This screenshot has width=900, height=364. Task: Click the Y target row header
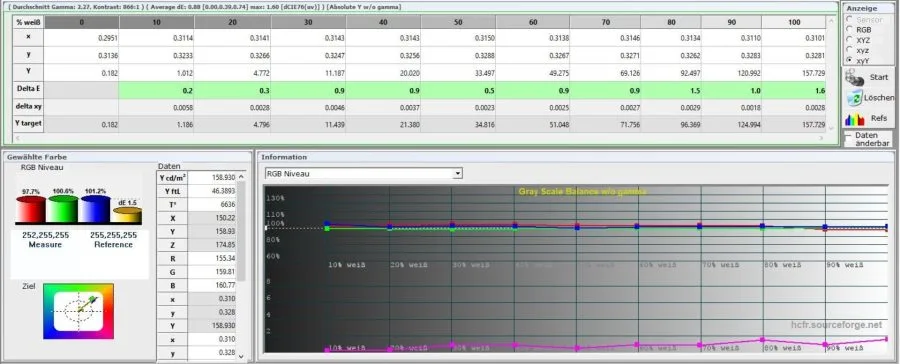coord(29,123)
